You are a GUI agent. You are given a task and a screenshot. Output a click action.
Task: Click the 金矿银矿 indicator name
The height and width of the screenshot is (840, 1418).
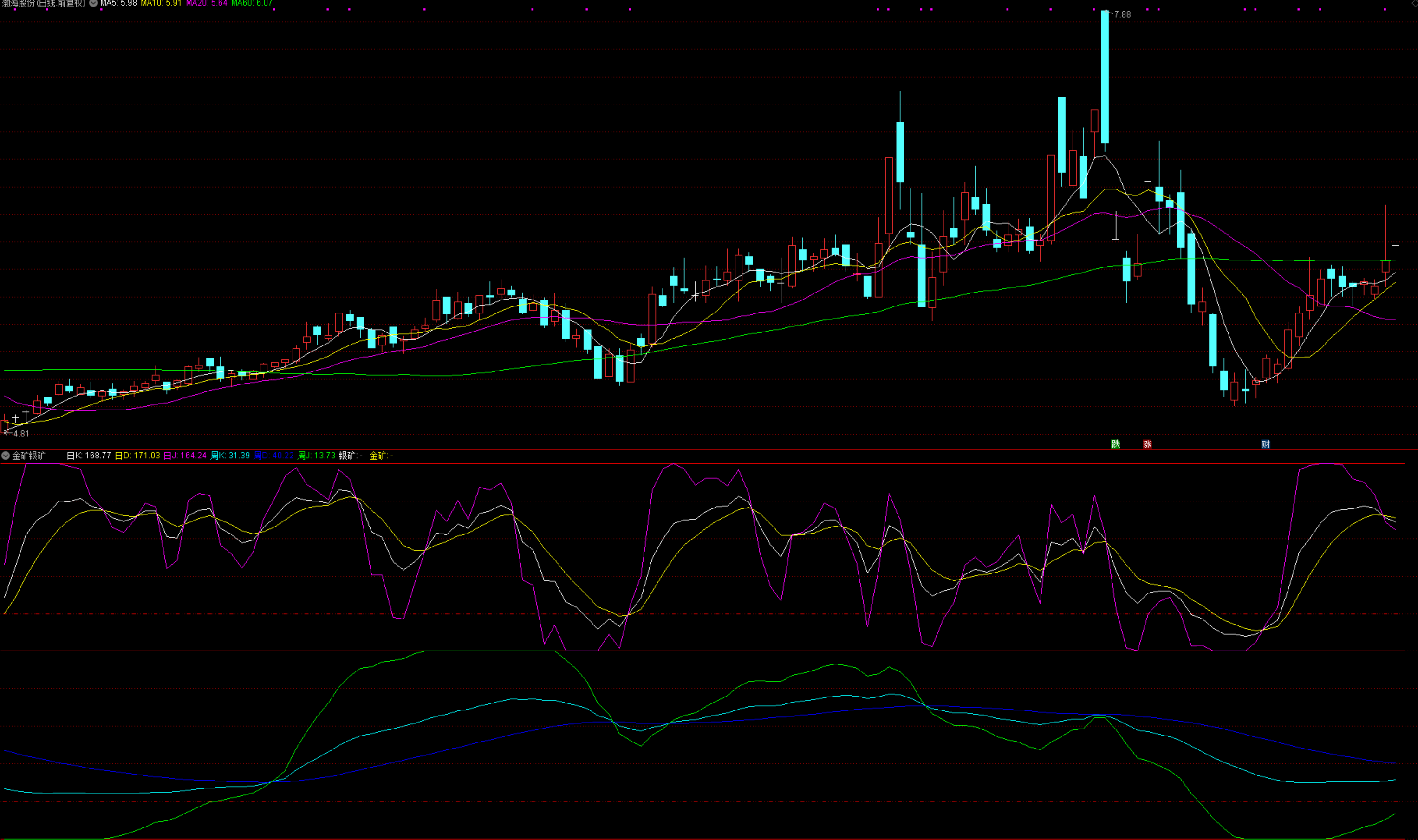tap(29, 456)
